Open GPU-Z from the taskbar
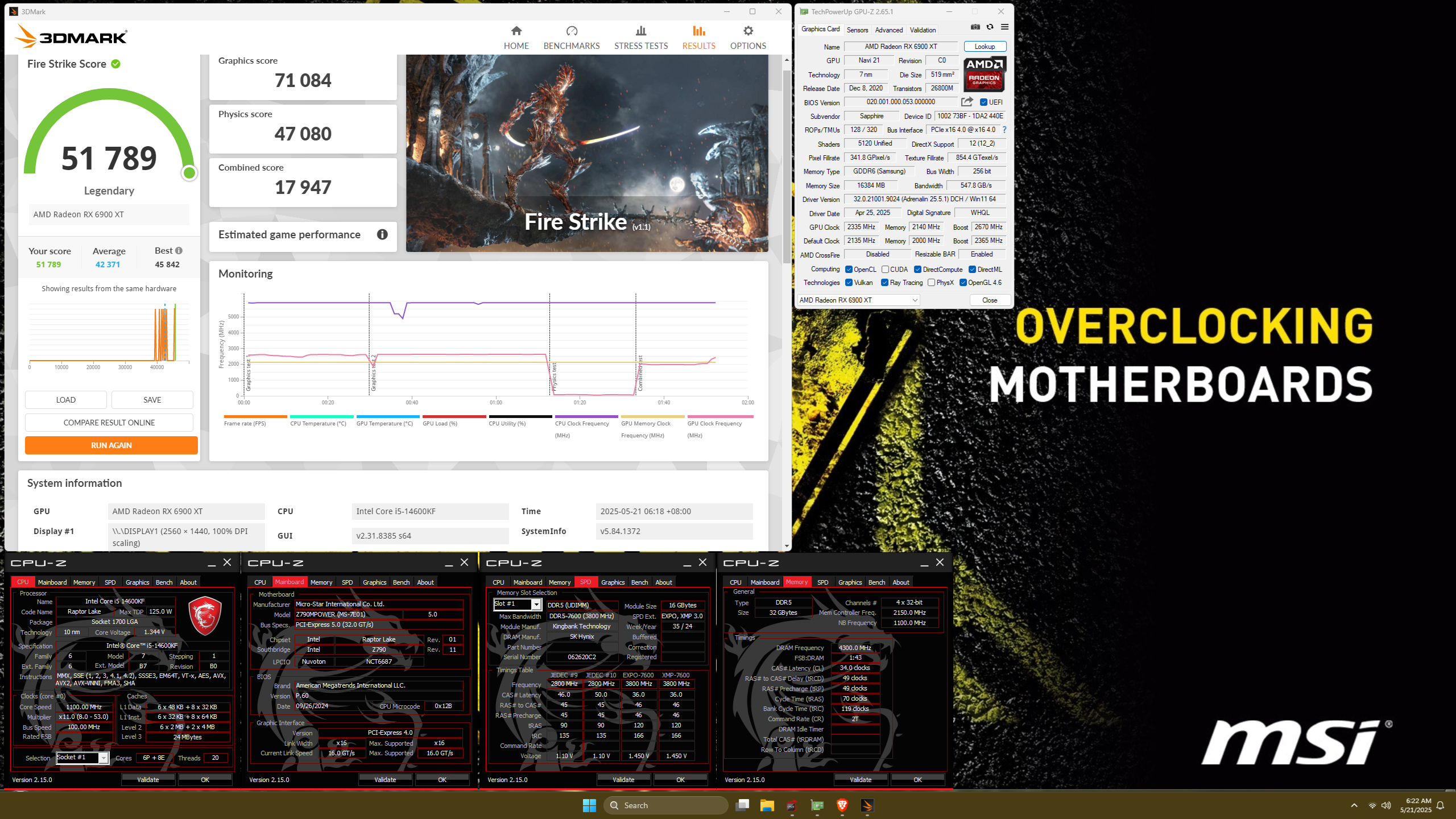Viewport: 1456px width, 819px height. [817, 805]
